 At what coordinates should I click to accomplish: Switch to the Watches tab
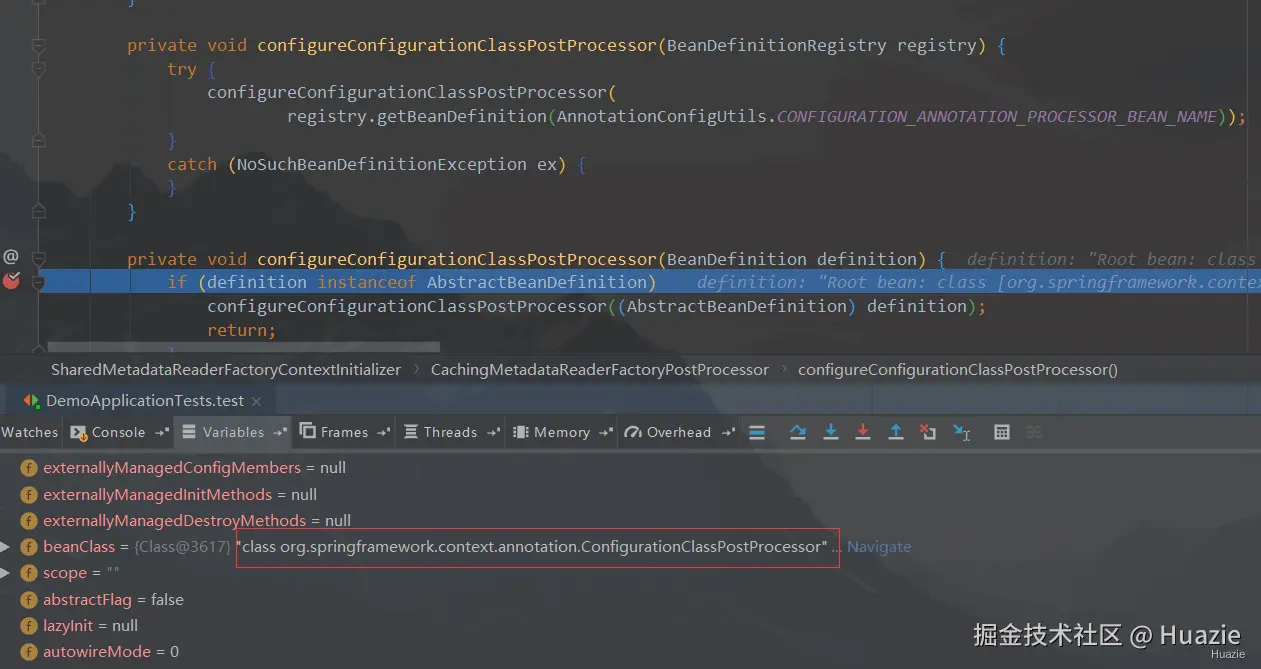tap(29, 432)
